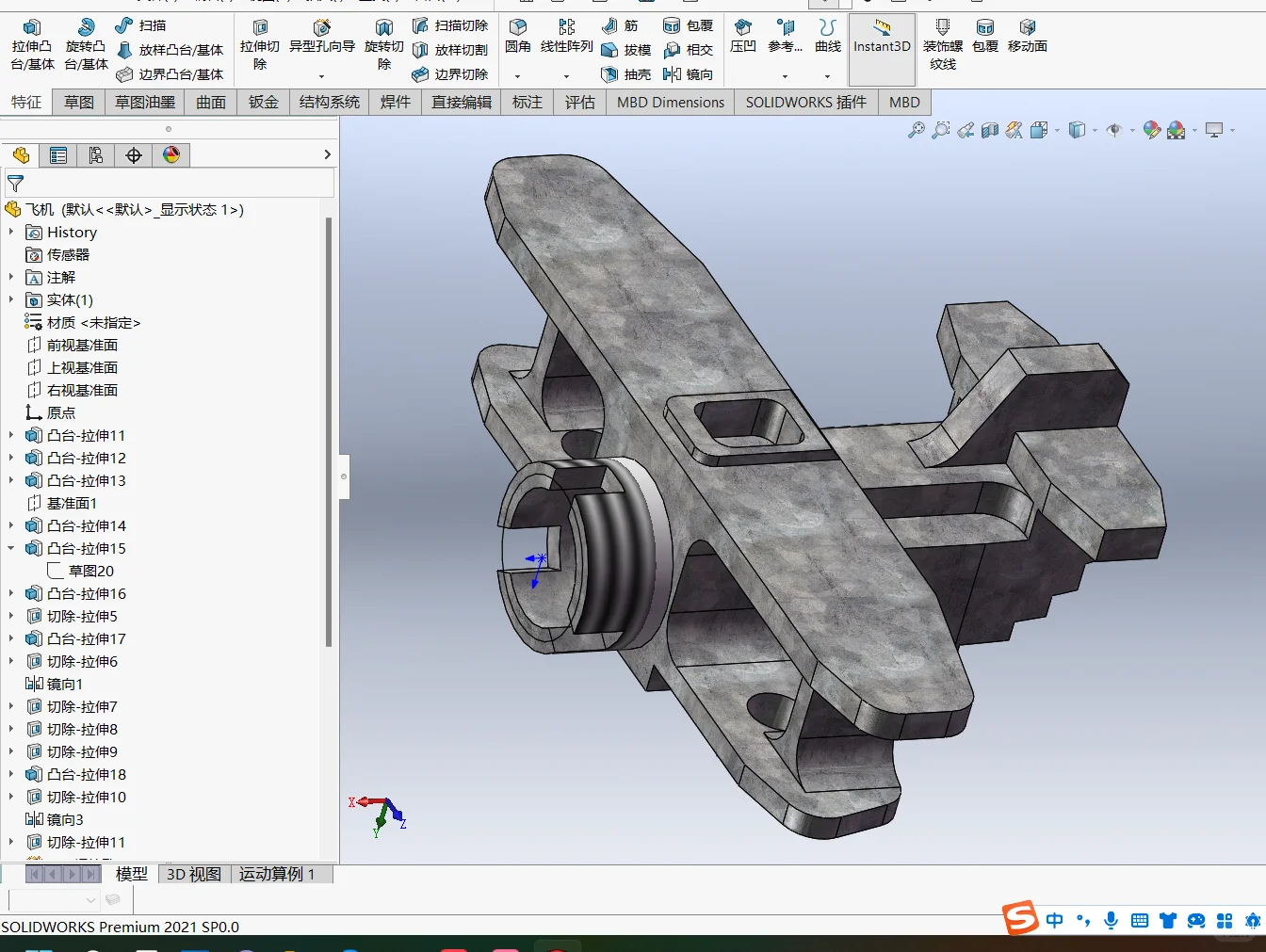This screenshot has width=1266, height=952.
Task: Open the DisplayManager color ball tab
Action: (171, 155)
